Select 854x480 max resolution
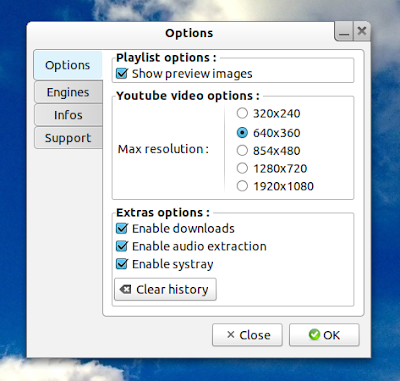The image size is (400, 381). [x=242, y=151]
